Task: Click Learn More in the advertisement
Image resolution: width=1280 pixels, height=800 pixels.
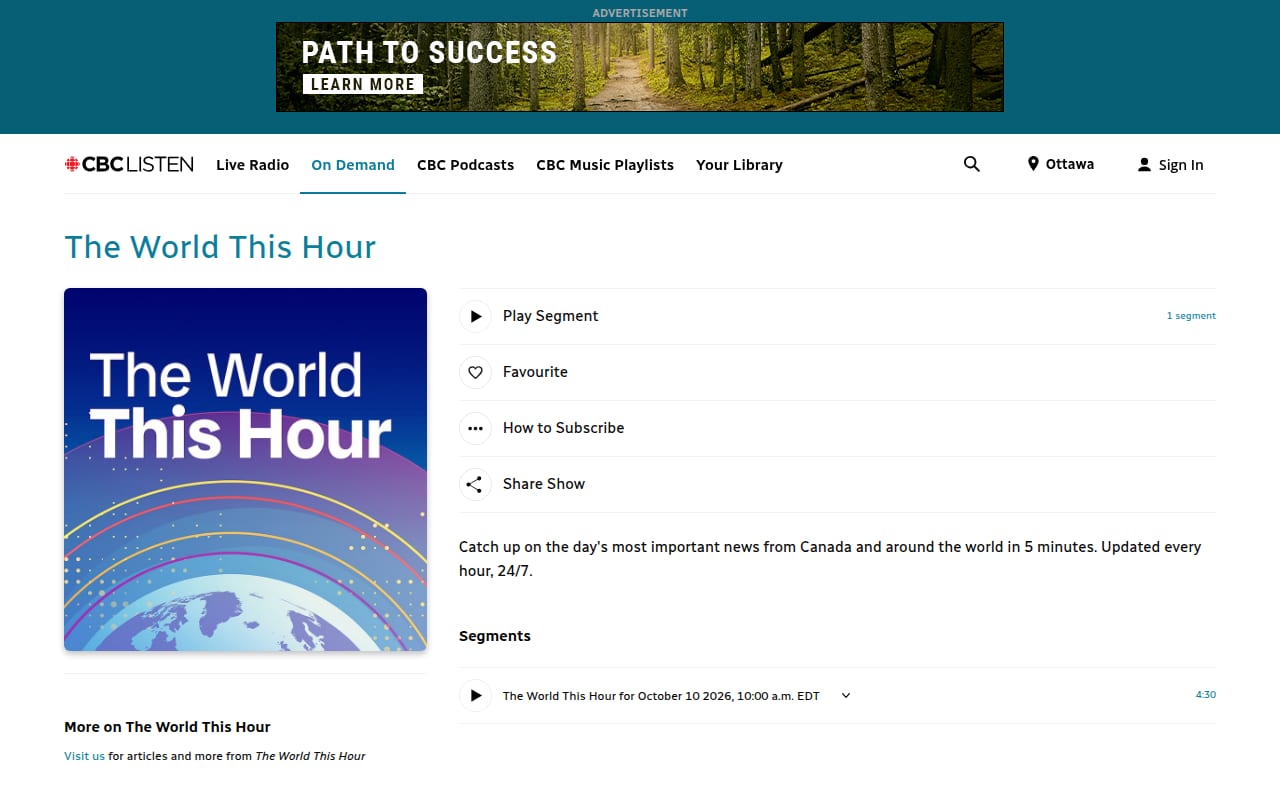Action: pyautogui.click(x=363, y=84)
